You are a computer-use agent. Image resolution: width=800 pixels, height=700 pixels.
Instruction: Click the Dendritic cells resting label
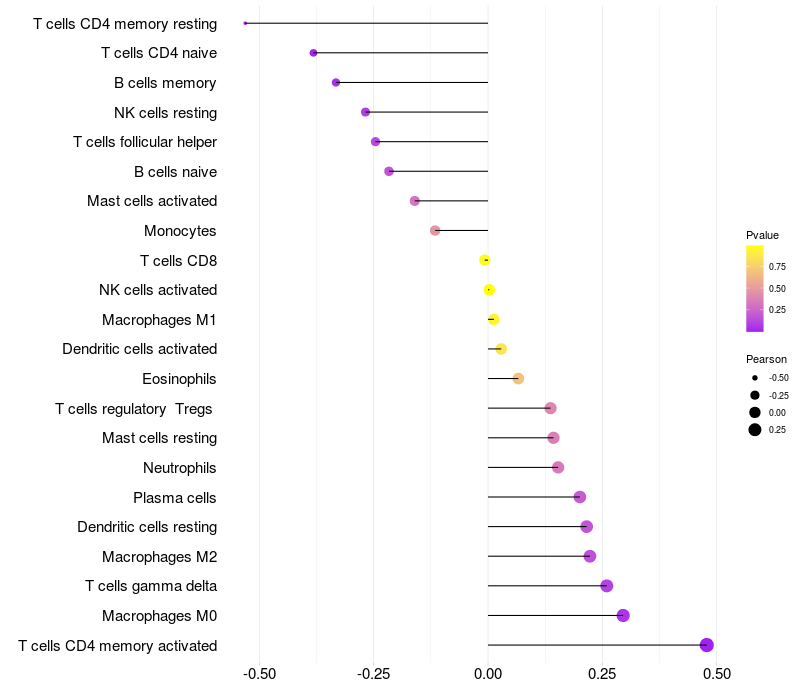(x=147, y=527)
